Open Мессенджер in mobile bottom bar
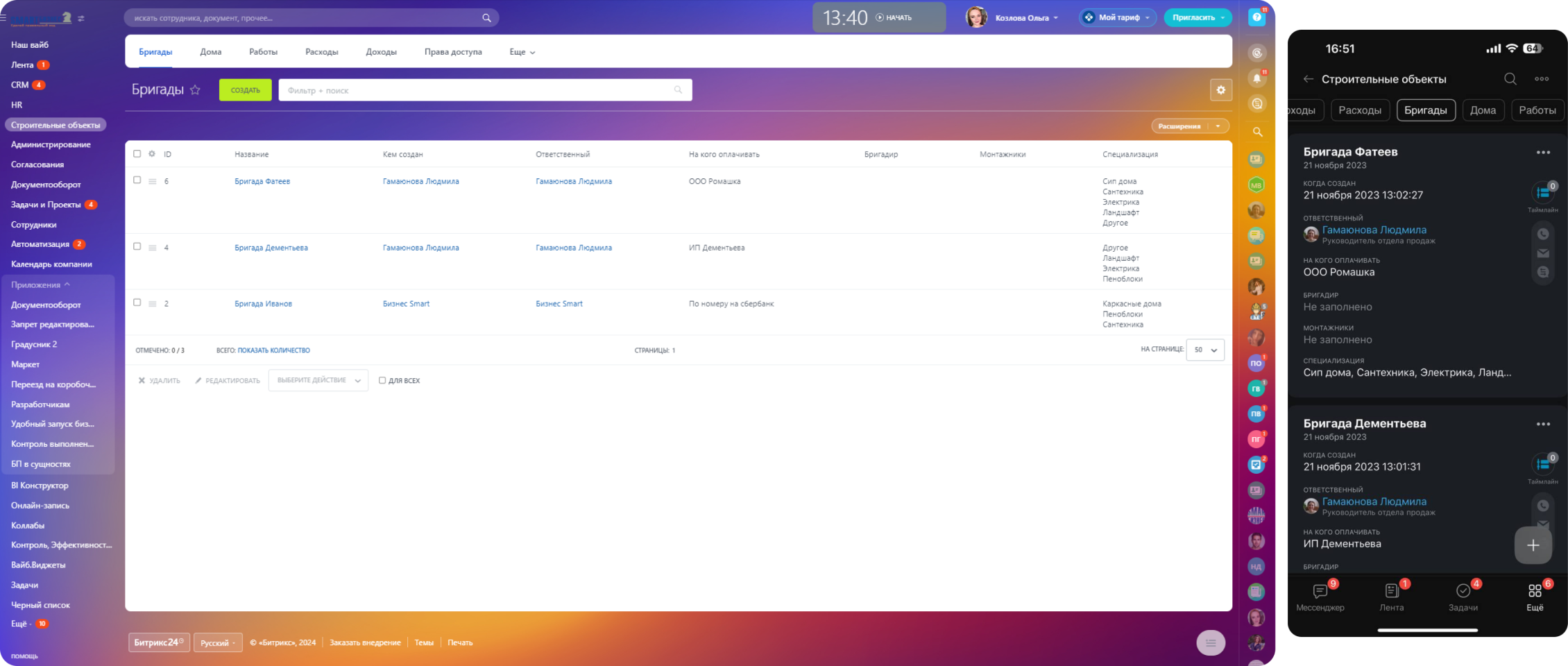The height and width of the screenshot is (666, 1568). (x=1320, y=597)
